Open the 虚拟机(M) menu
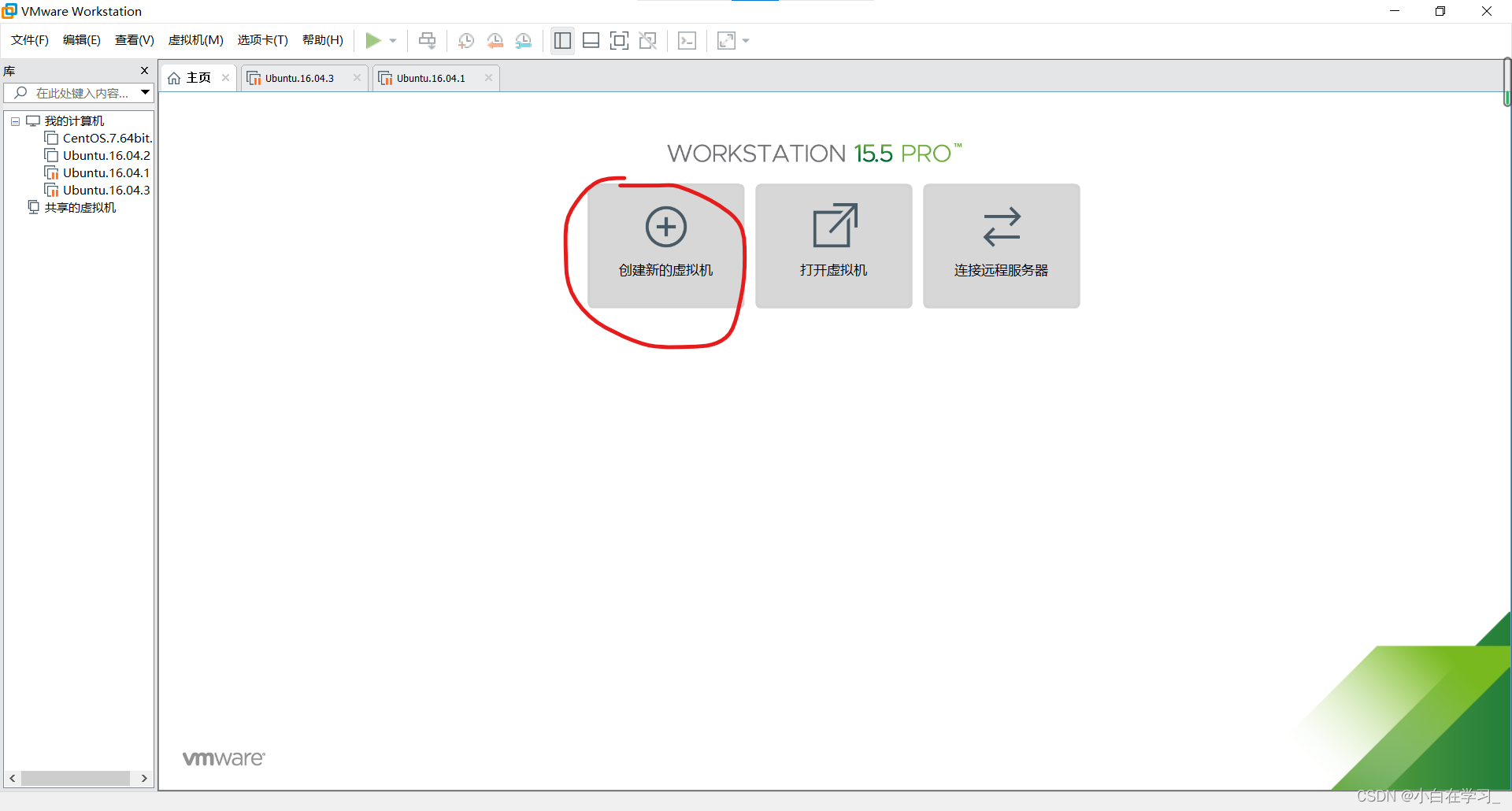The height and width of the screenshot is (811, 1512). 195,40
